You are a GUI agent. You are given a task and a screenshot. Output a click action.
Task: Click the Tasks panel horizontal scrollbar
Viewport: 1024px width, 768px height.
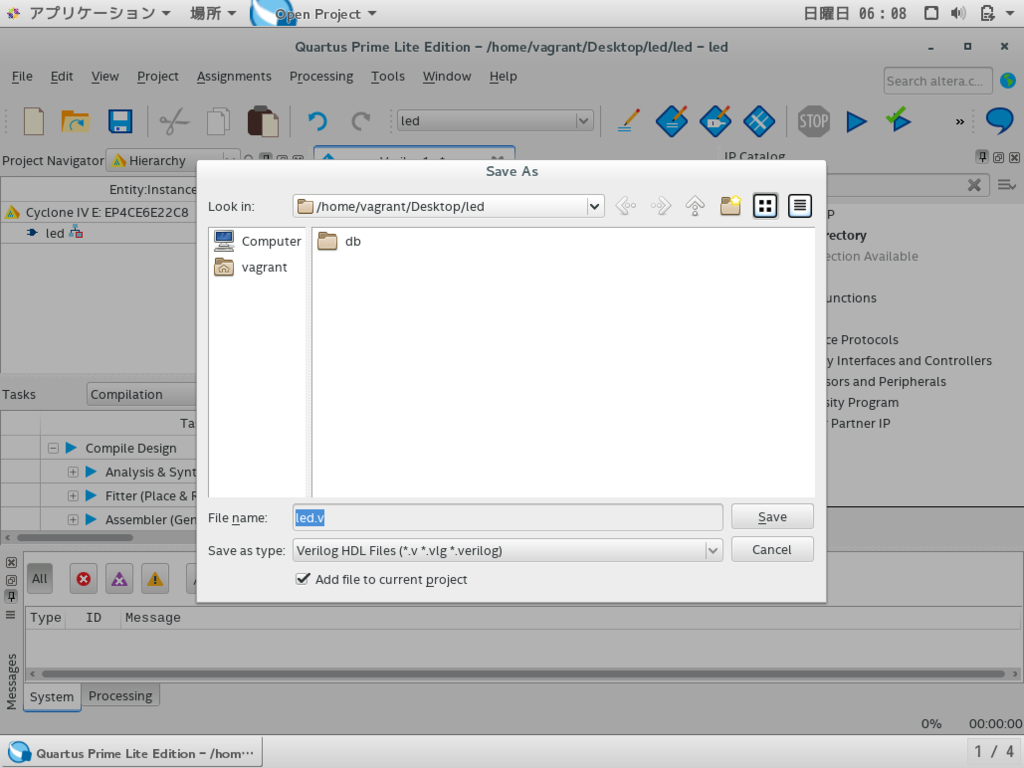75,537
